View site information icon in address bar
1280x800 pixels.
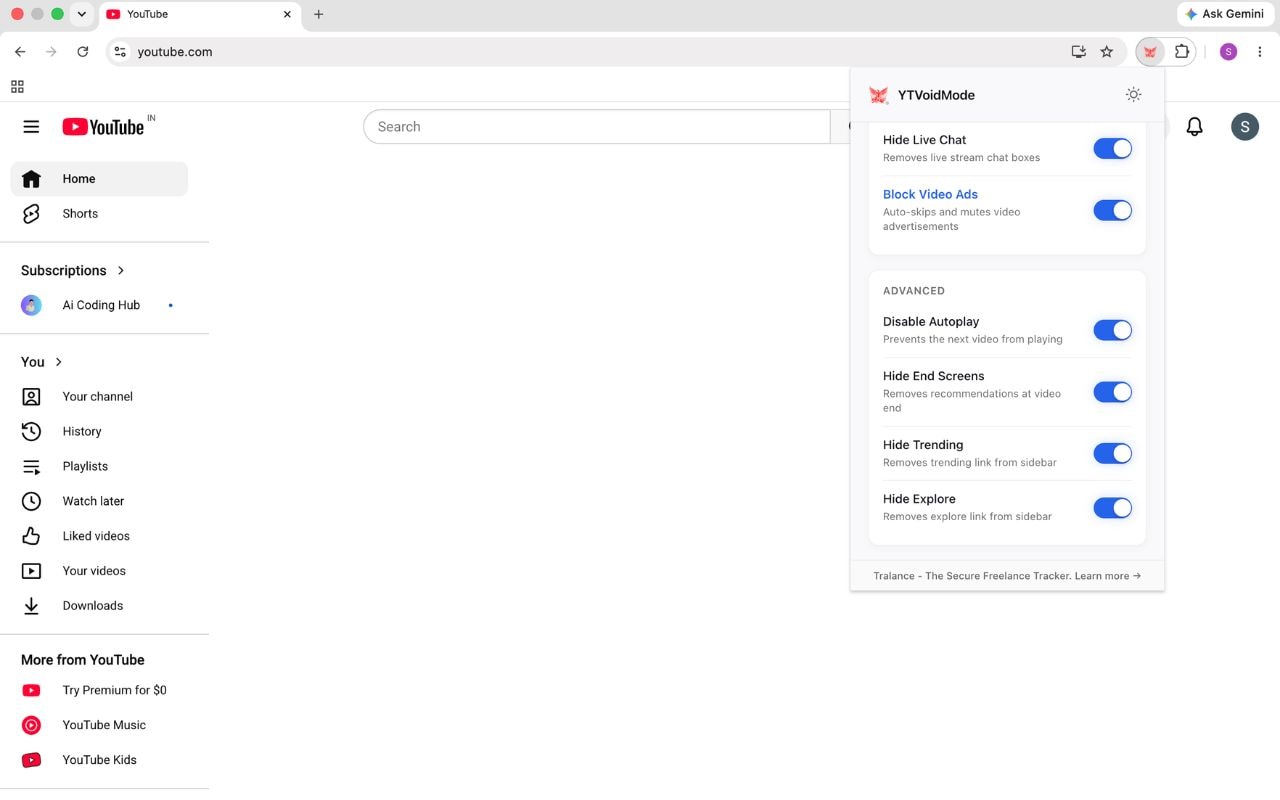120,52
